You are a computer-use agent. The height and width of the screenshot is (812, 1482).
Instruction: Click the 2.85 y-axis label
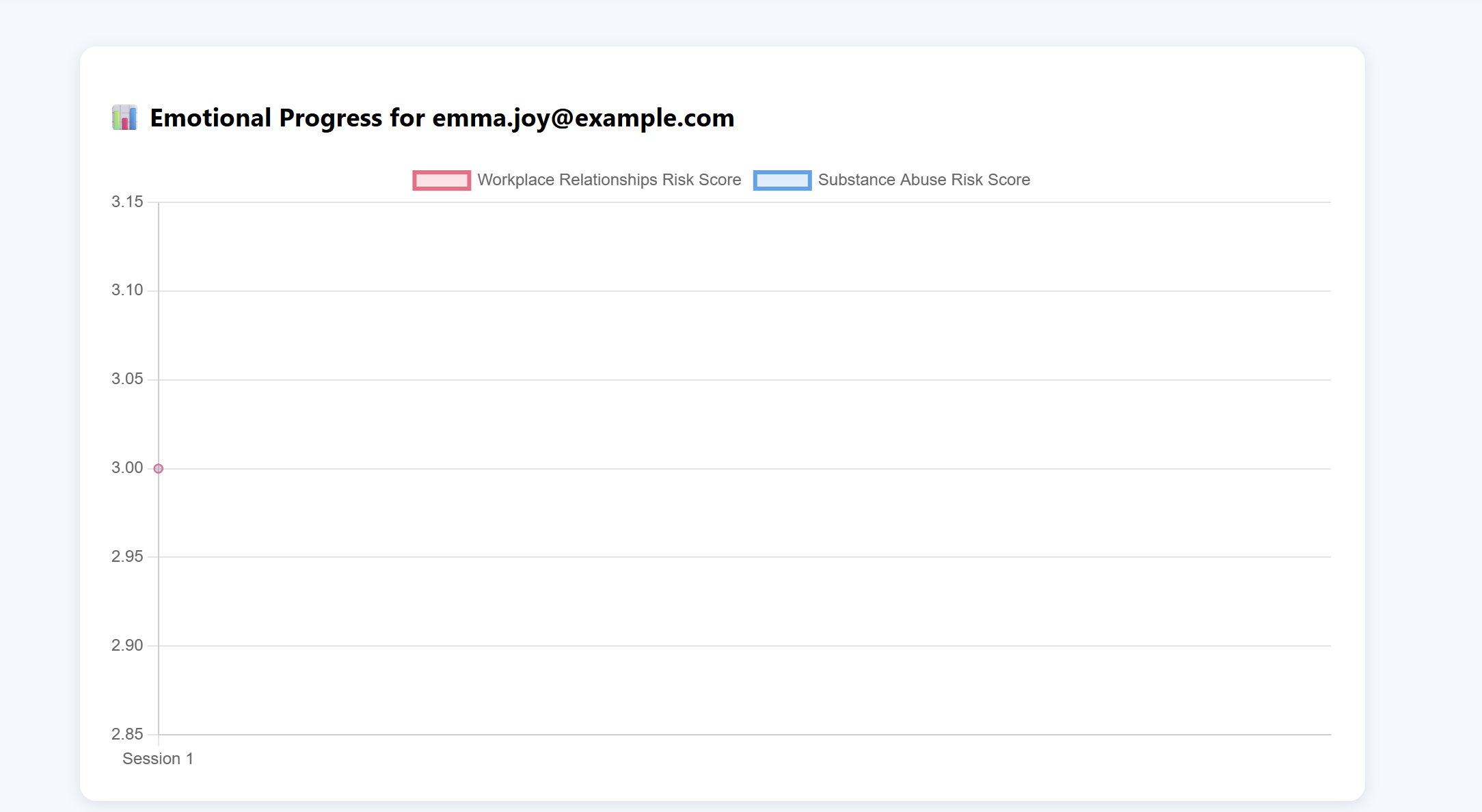click(127, 734)
